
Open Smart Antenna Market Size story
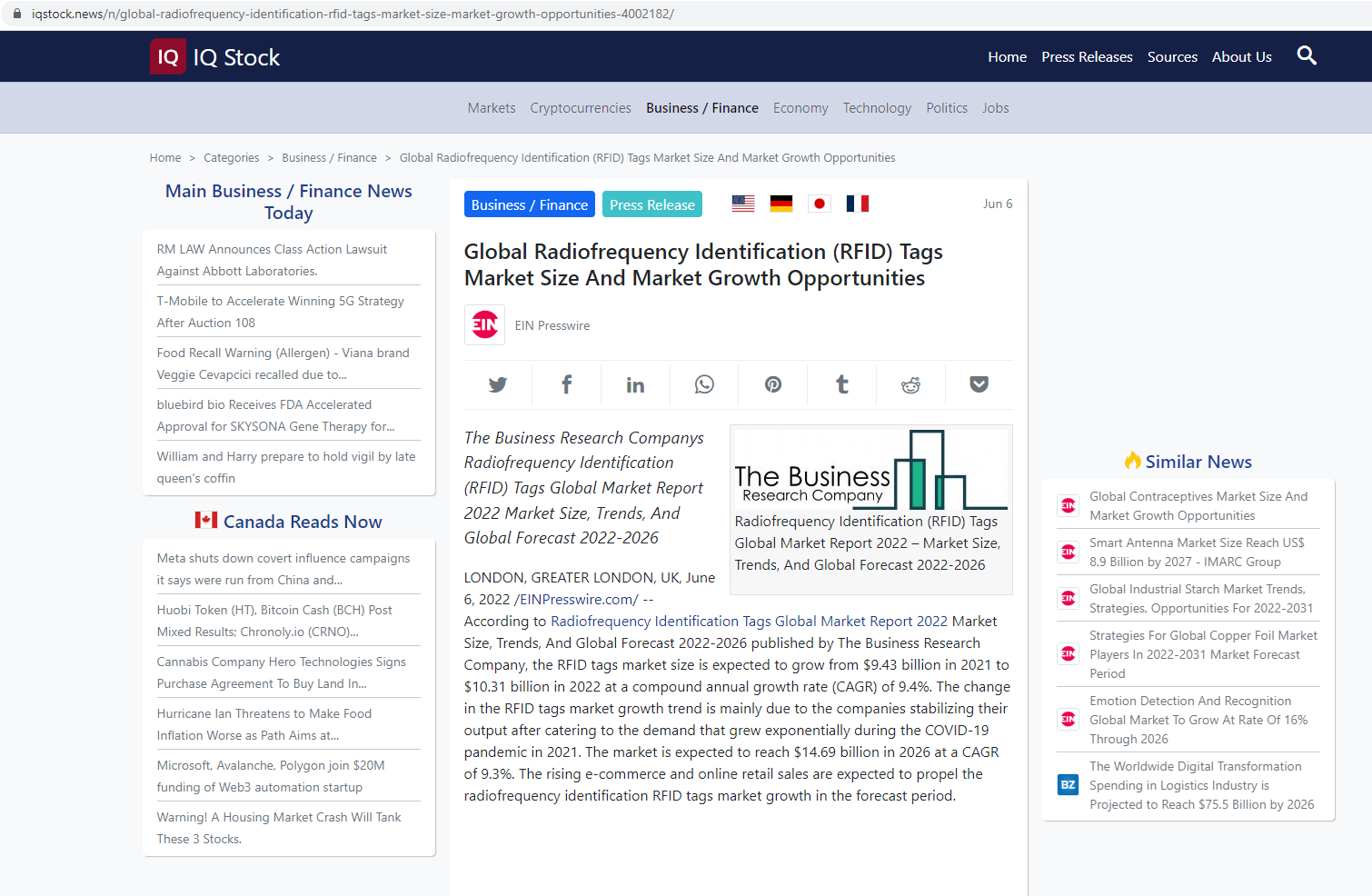(x=1197, y=552)
